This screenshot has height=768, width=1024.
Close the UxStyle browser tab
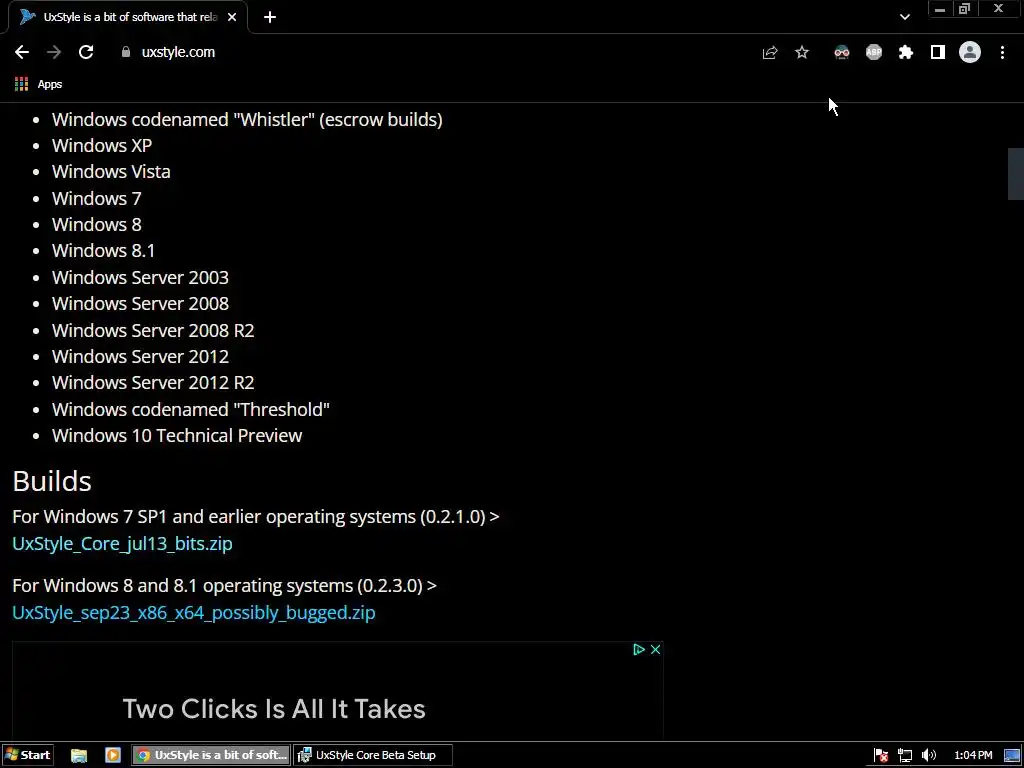pyautogui.click(x=232, y=17)
